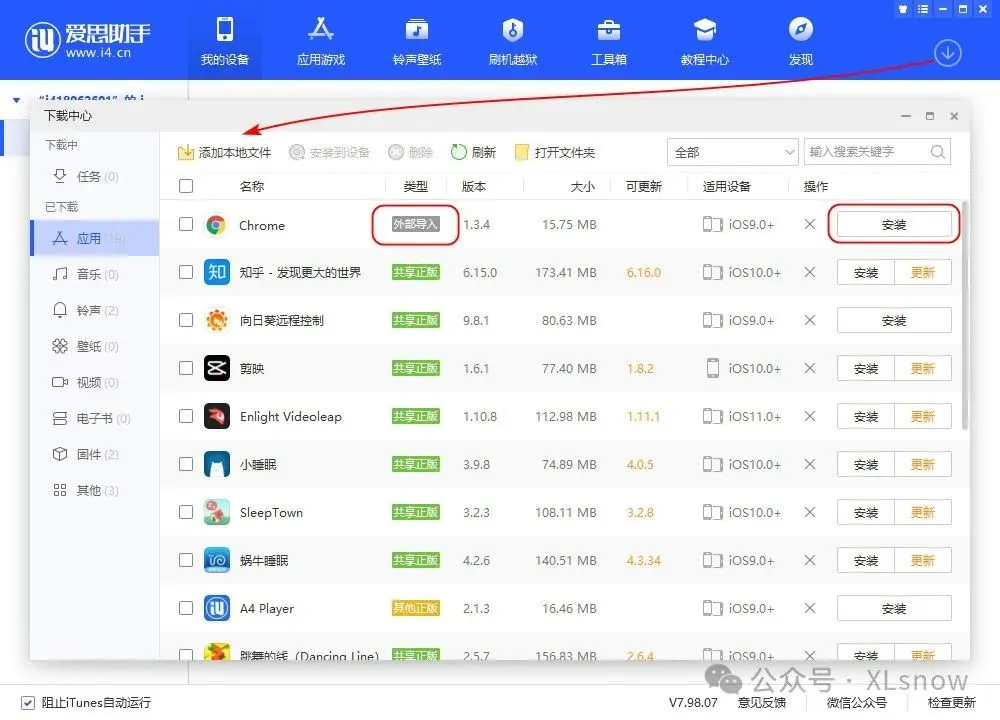Click the 知乎 app icon
The image size is (1000, 720).
click(x=216, y=272)
